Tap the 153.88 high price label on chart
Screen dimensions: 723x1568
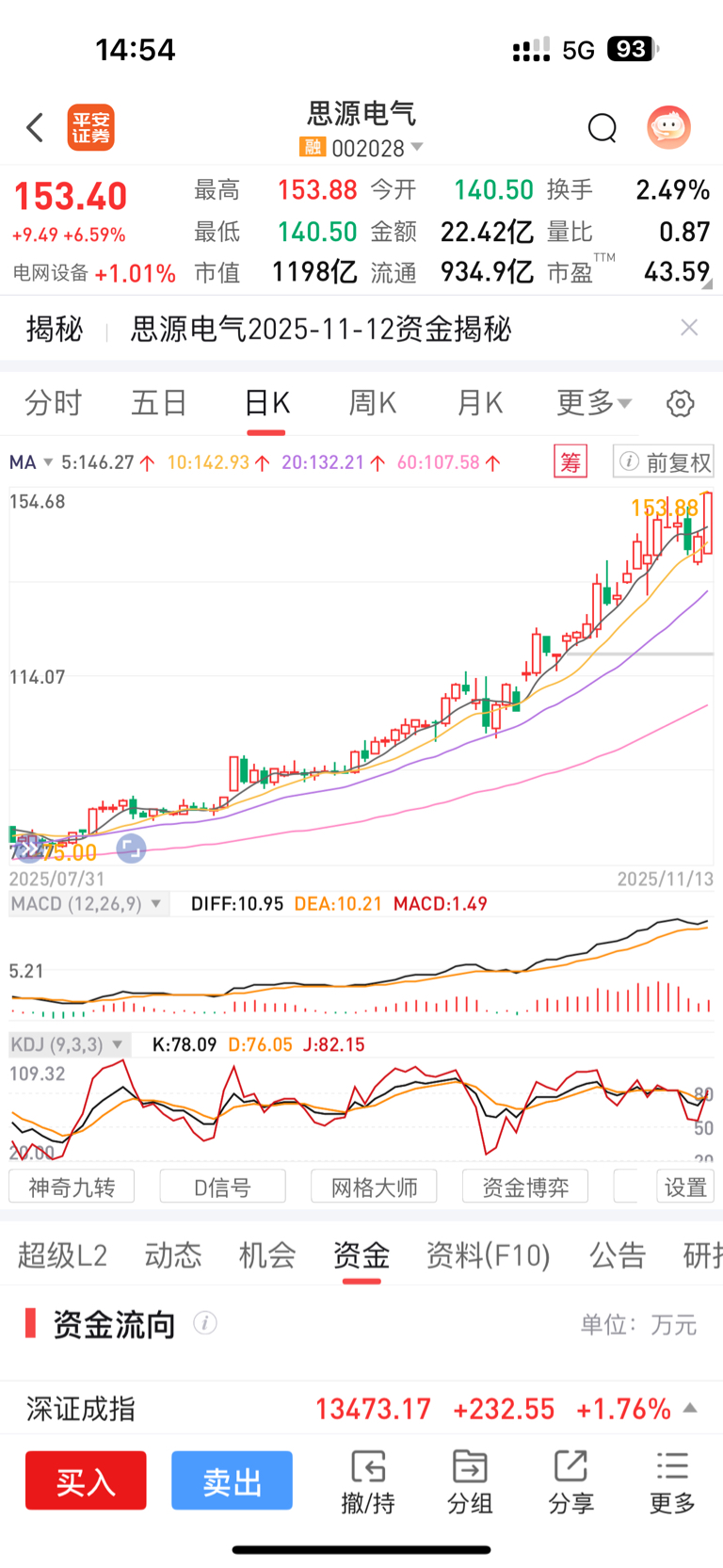pyautogui.click(x=665, y=509)
